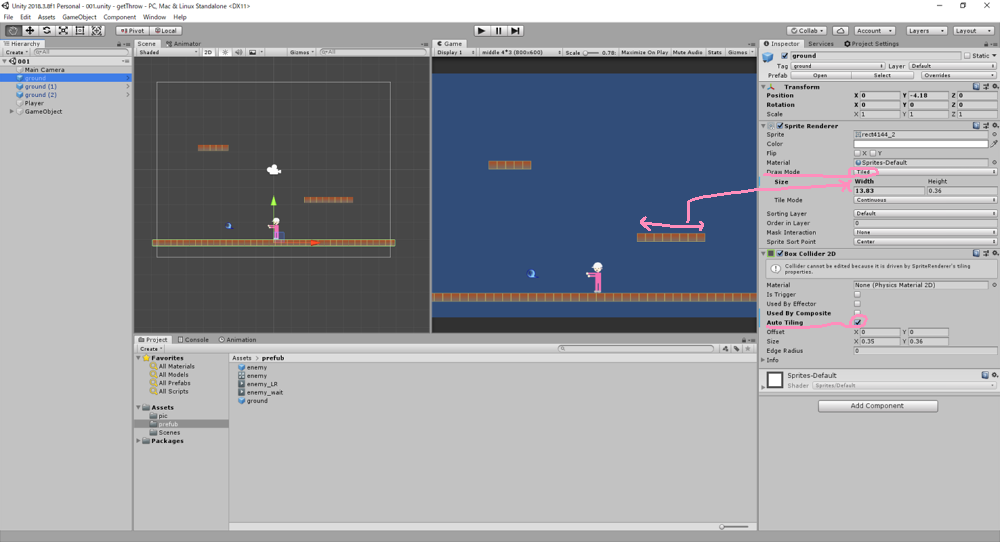Click the Hierarchy panel lock icon
Screen dimensions: 1000x542
point(119,44)
